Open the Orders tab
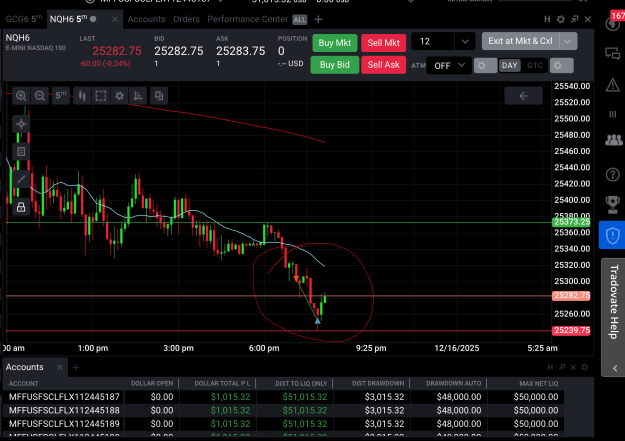625x441 pixels. 186,19
